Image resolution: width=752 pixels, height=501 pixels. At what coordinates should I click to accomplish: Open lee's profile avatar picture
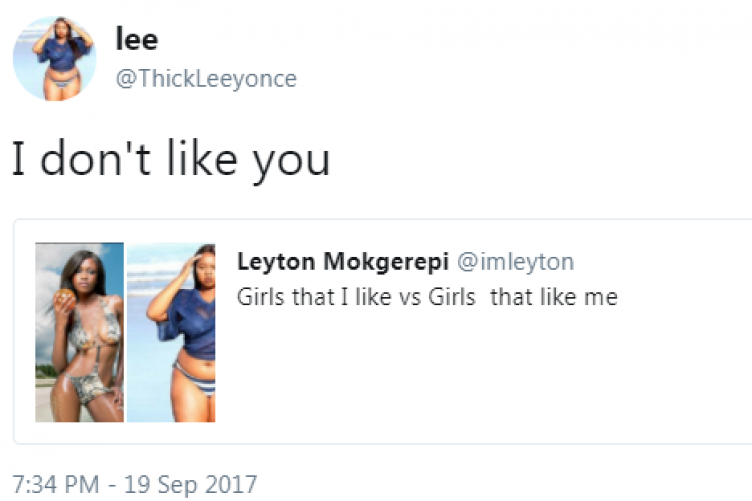pos(54,58)
